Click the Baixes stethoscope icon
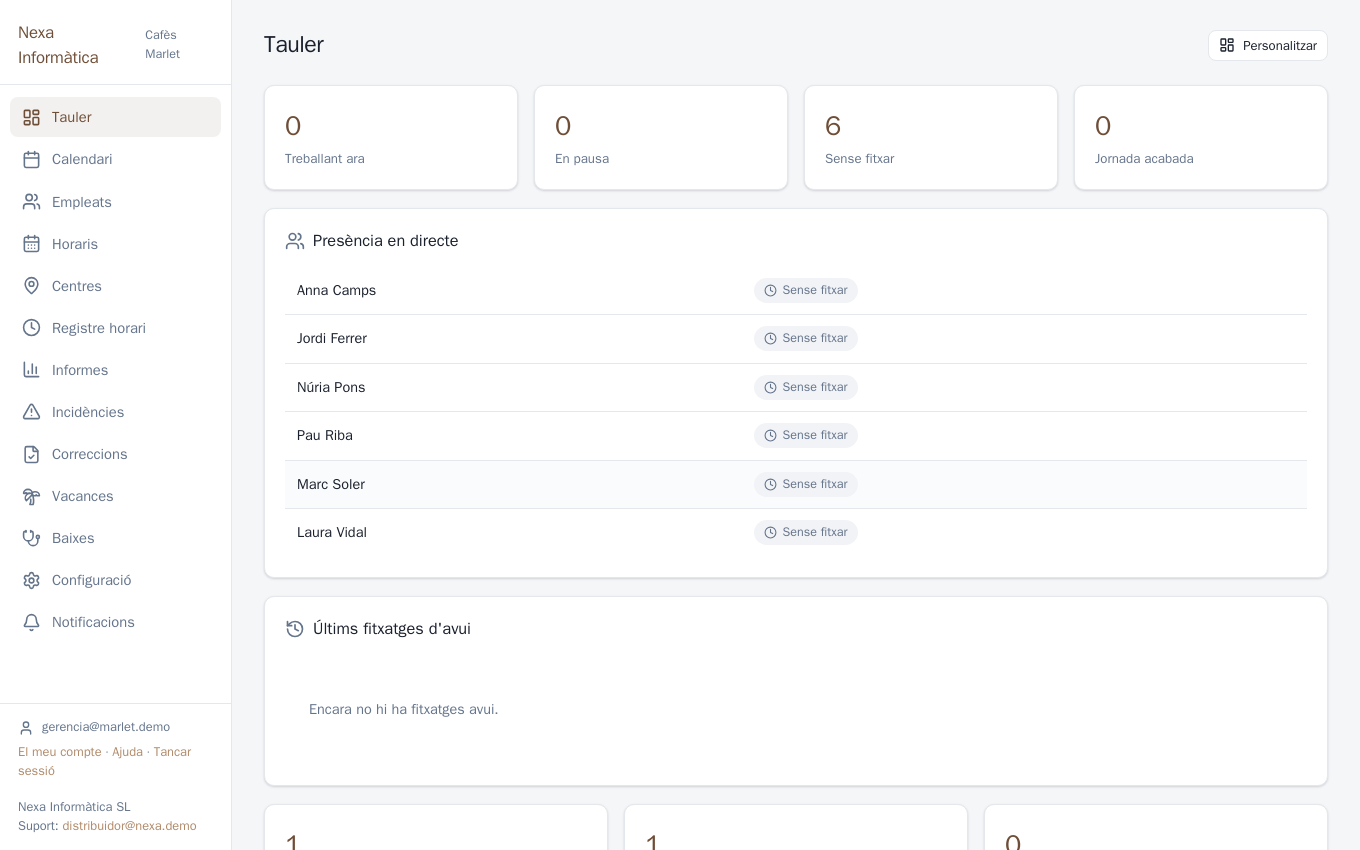This screenshot has width=1360, height=850. (32, 538)
